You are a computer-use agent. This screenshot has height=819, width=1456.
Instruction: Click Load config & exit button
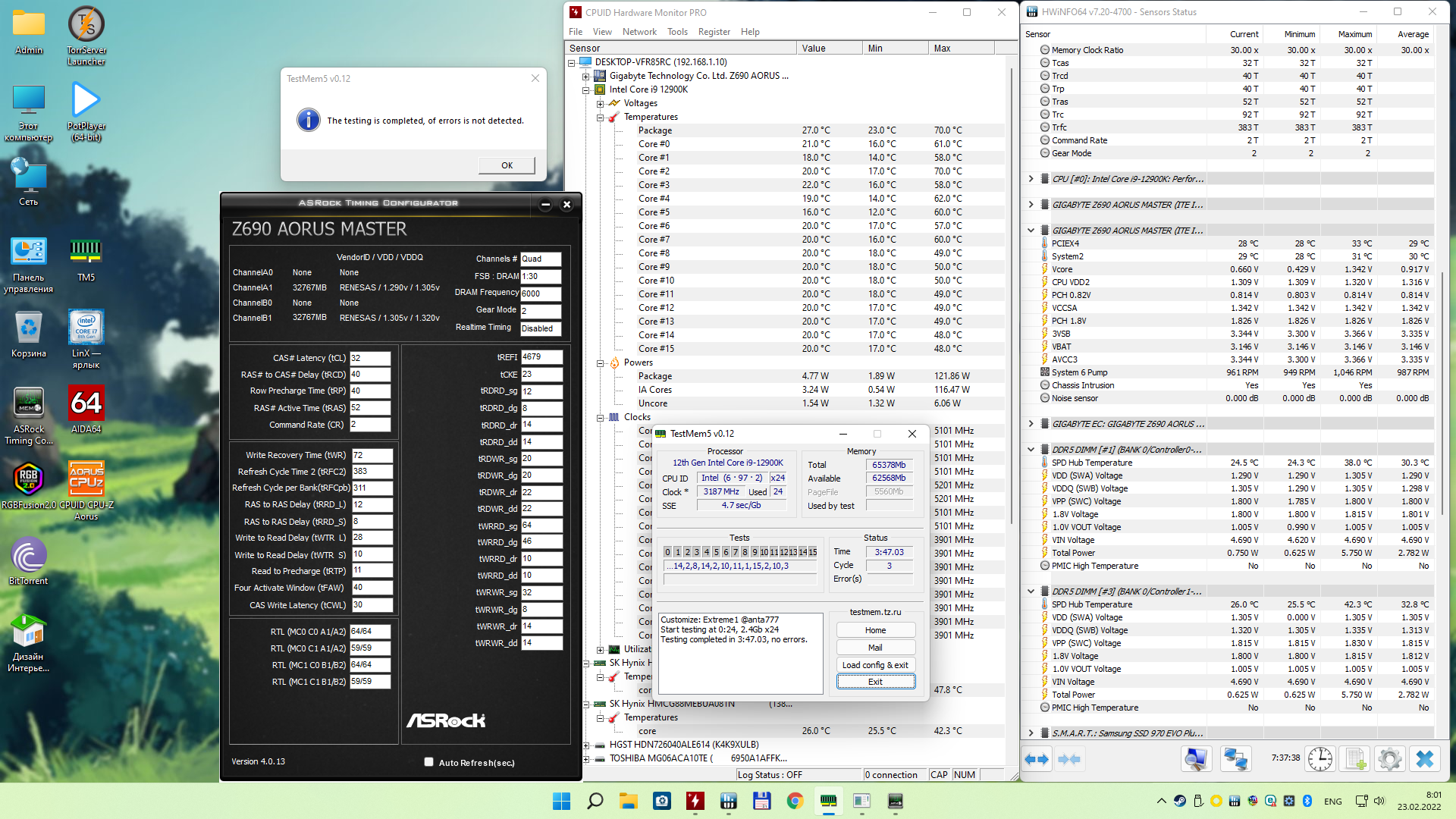coord(875,665)
